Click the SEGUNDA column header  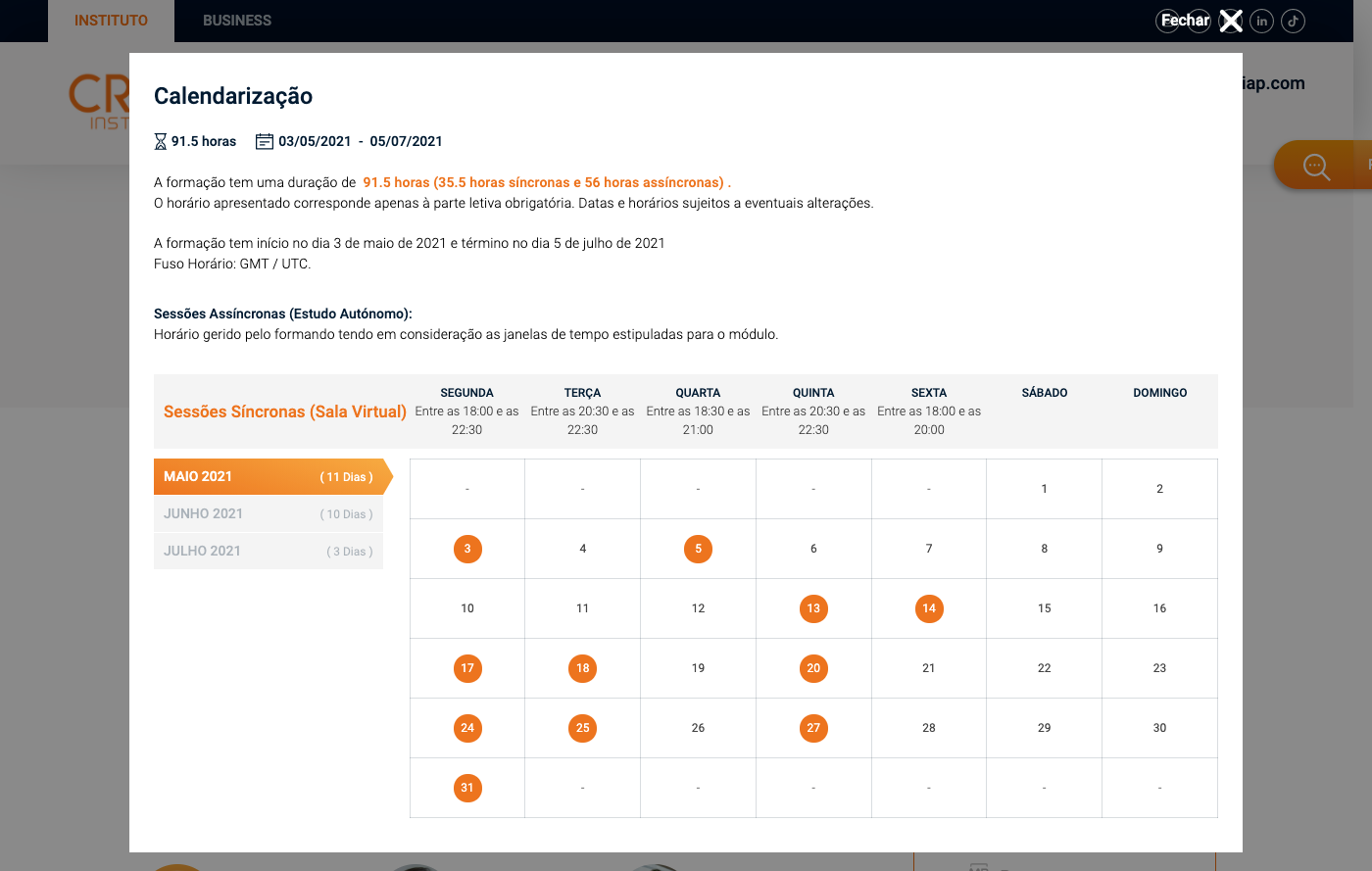tap(467, 393)
